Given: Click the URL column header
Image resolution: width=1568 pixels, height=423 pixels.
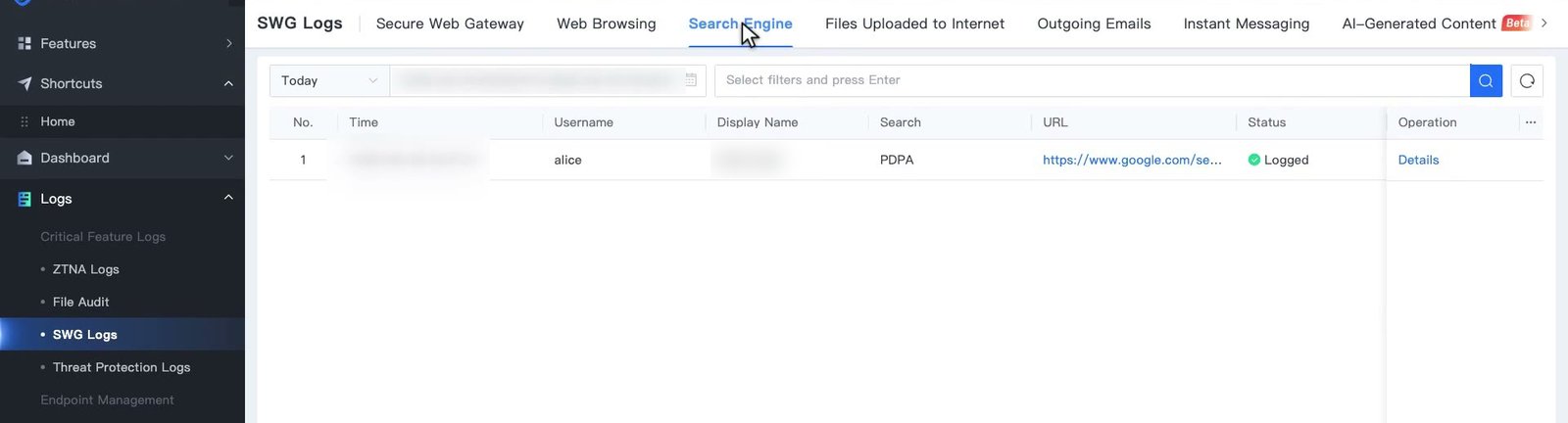Looking at the screenshot, I should pyautogui.click(x=1055, y=122).
